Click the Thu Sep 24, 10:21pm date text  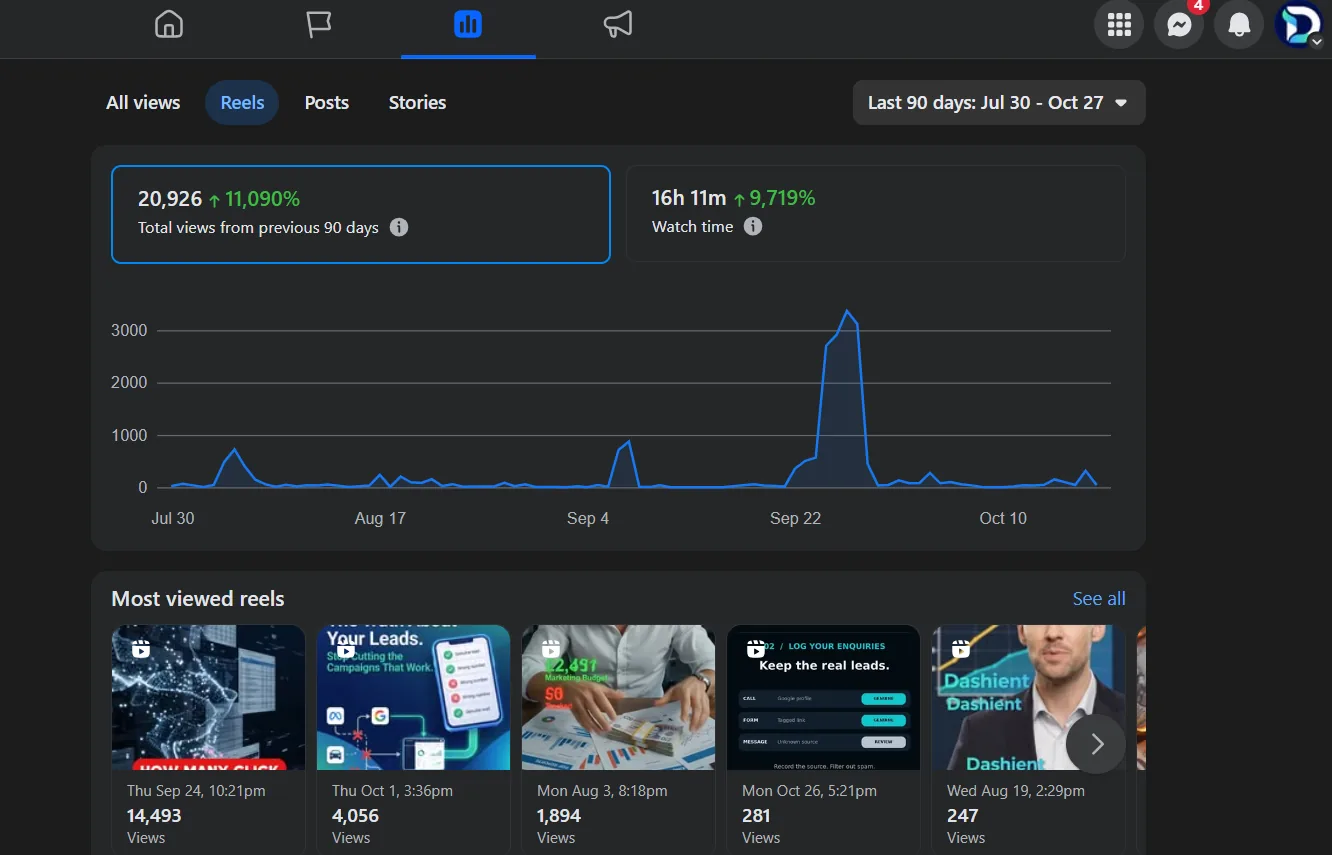196,790
